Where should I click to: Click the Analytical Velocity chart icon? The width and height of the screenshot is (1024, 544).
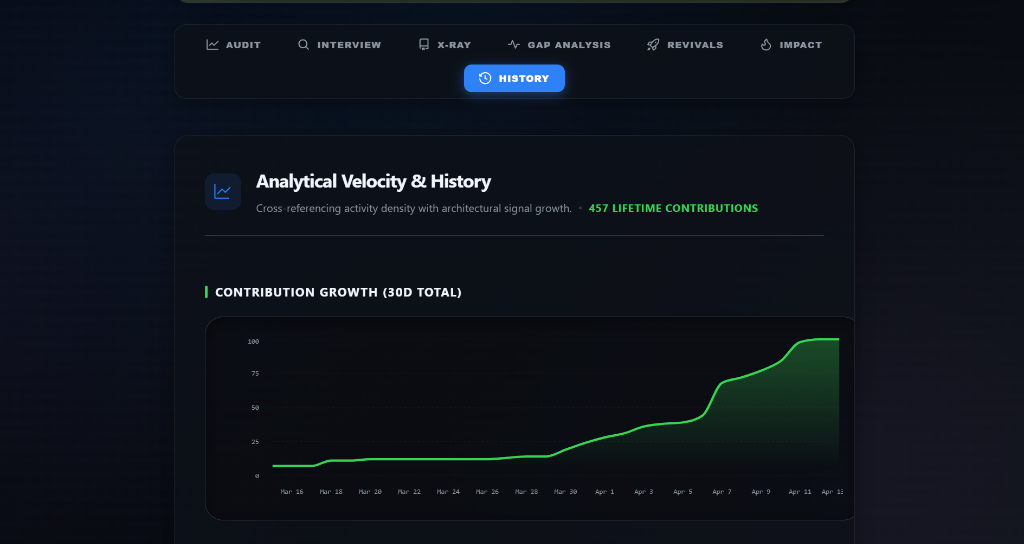click(x=223, y=192)
